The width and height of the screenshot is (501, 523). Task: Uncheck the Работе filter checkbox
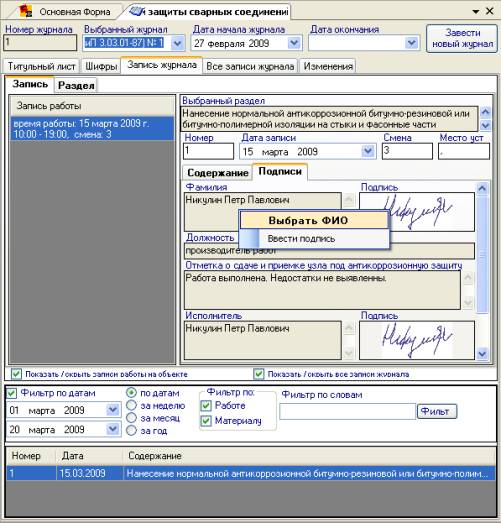click(x=206, y=406)
